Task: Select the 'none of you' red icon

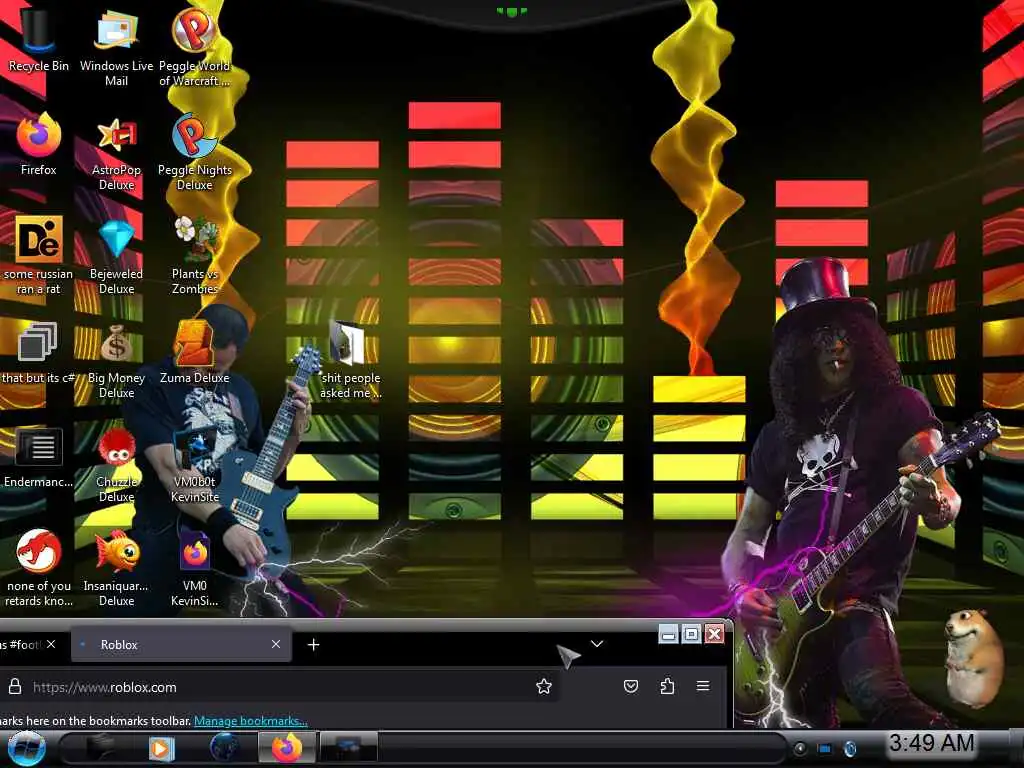Action: coord(39,568)
